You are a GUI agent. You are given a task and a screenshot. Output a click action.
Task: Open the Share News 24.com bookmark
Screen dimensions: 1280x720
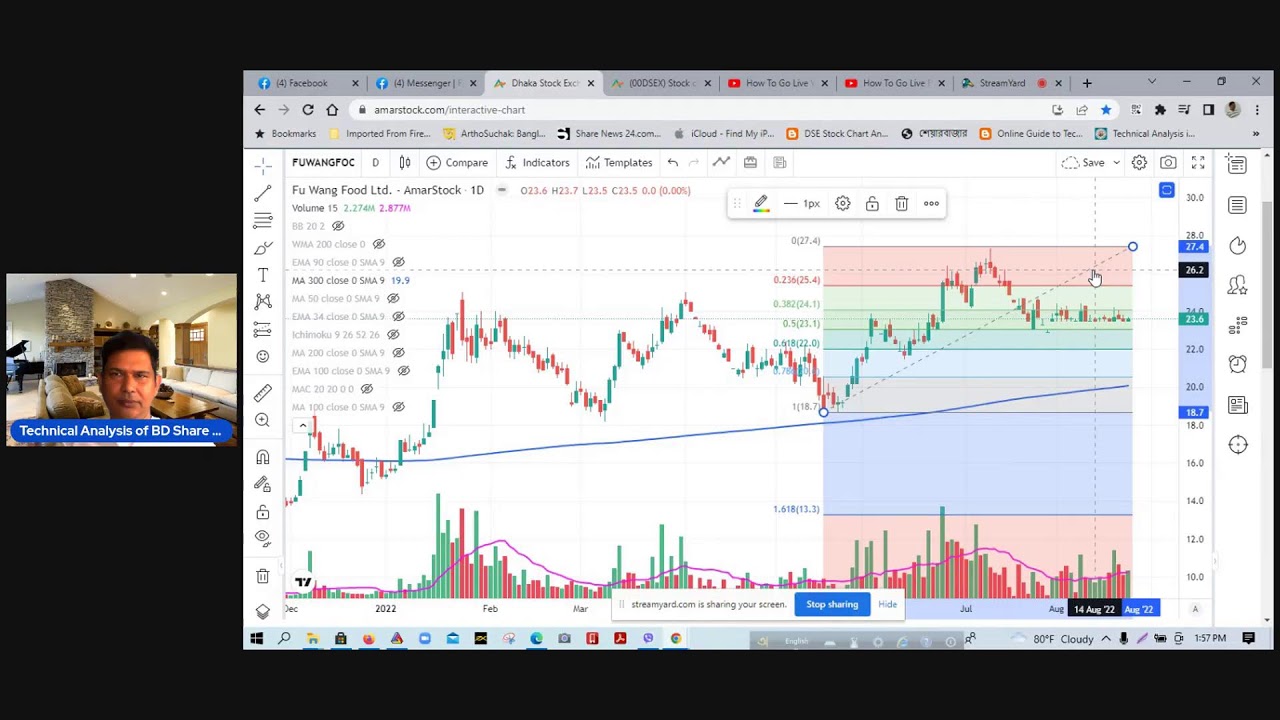(609, 134)
